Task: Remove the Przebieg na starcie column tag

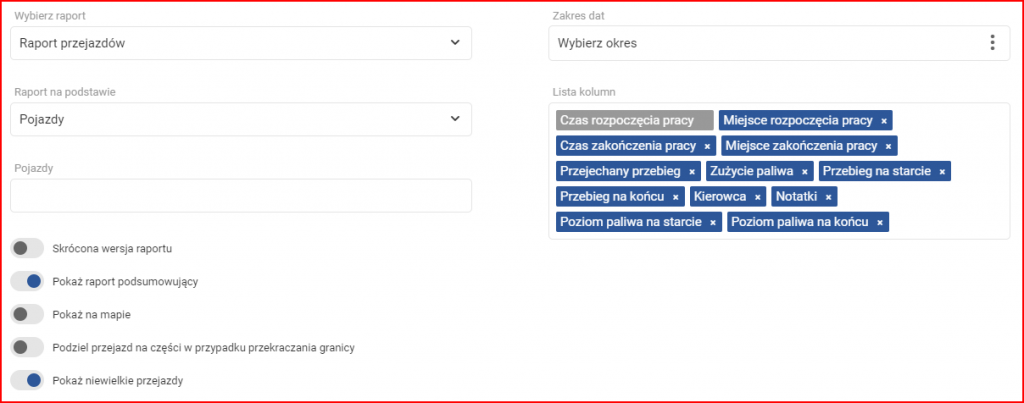Action: coord(942,172)
